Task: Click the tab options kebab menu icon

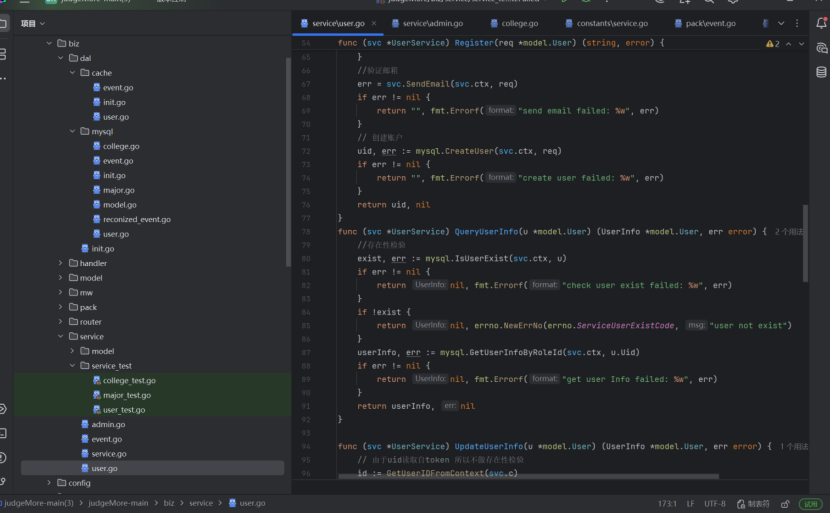Action: (797, 23)
